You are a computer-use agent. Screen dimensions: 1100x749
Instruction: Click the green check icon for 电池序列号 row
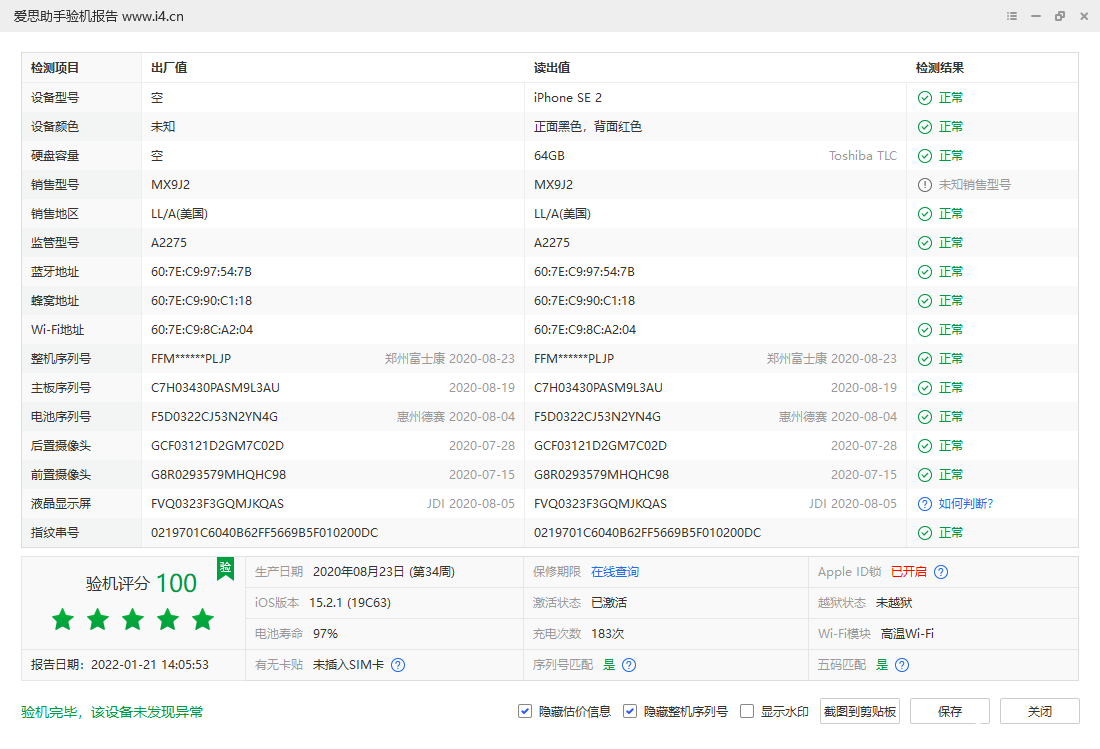click(925, 417)
